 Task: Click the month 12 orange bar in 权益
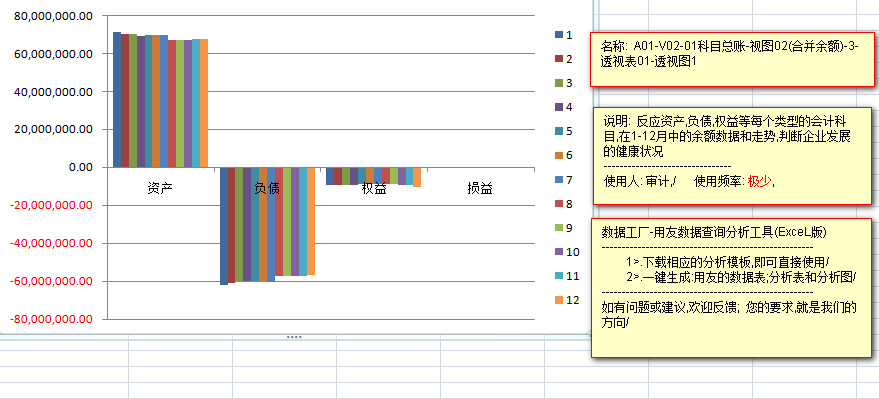click(417, 177)
